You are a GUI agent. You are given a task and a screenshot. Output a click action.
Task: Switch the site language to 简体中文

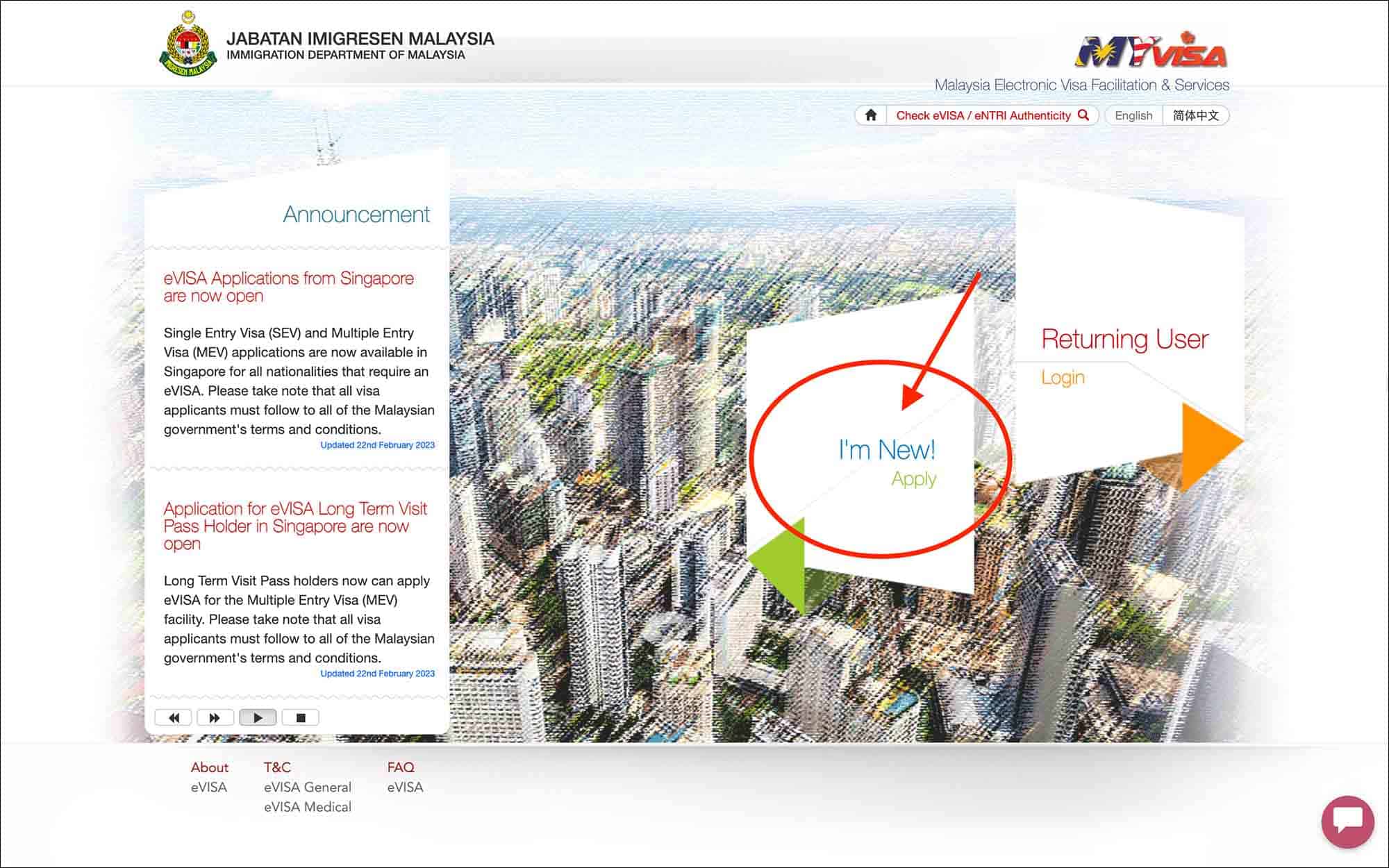(1196, 115)
